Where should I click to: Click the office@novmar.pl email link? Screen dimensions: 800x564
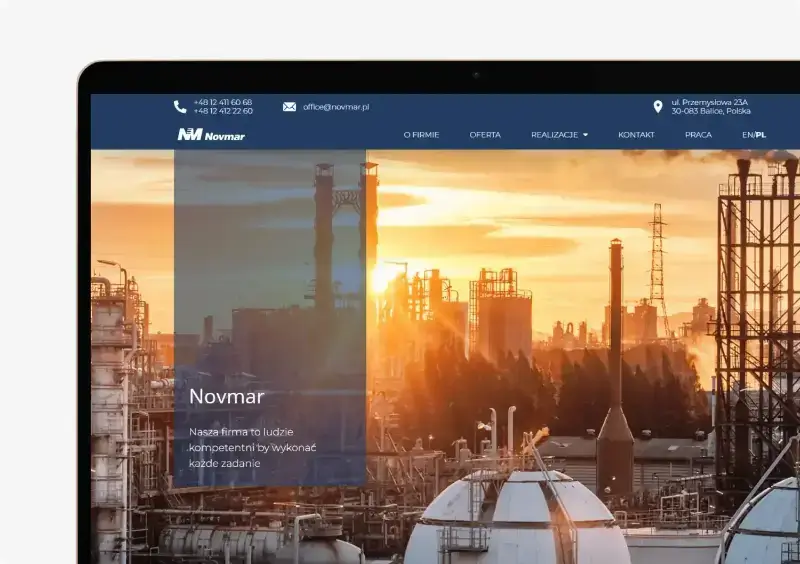point(336,107)
